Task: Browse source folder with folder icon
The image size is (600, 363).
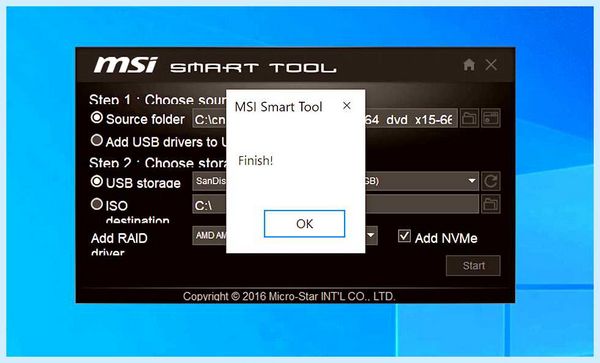Action: [469, 118]
